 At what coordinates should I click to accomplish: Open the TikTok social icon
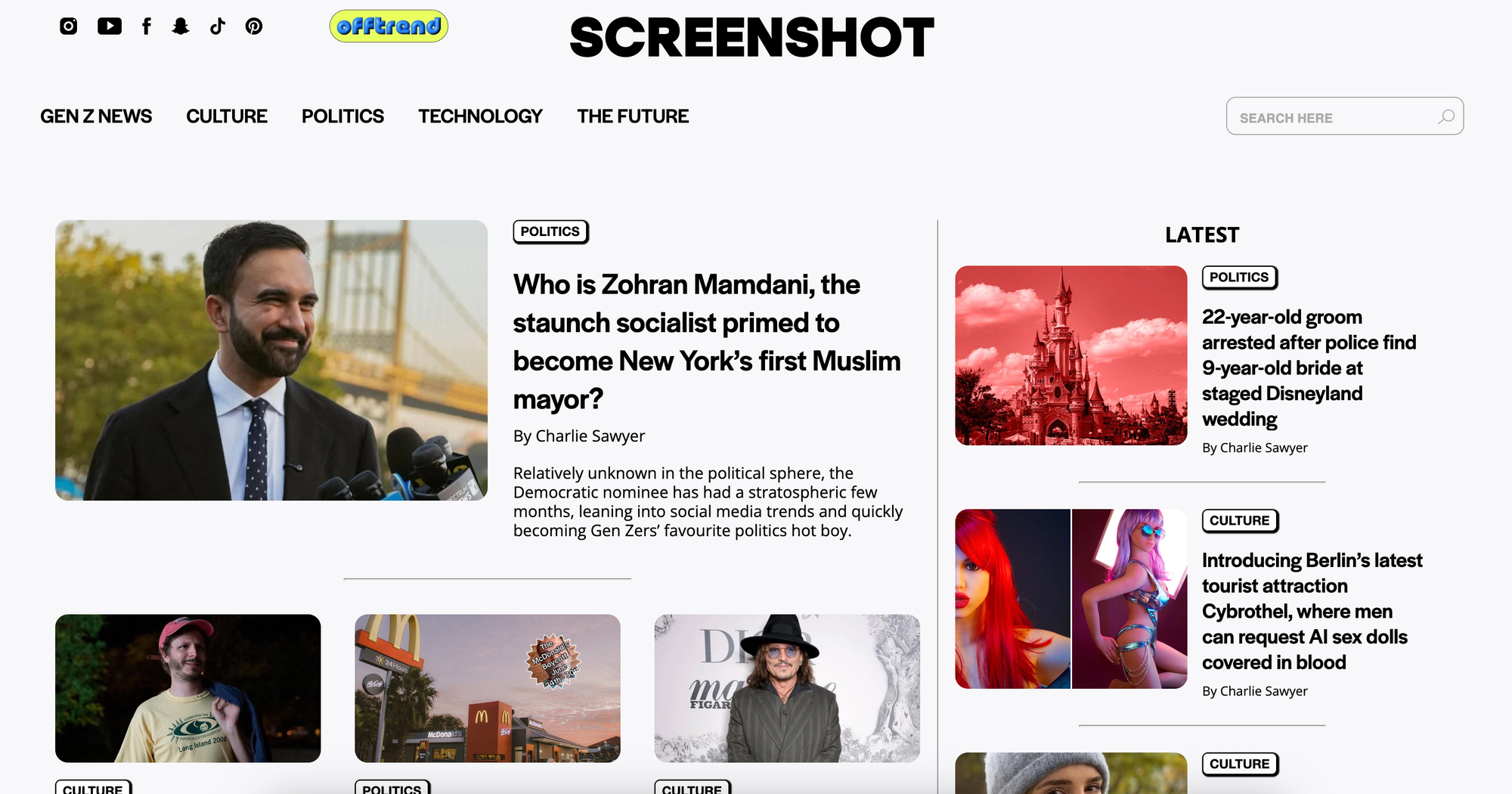[x=218, y=26]
